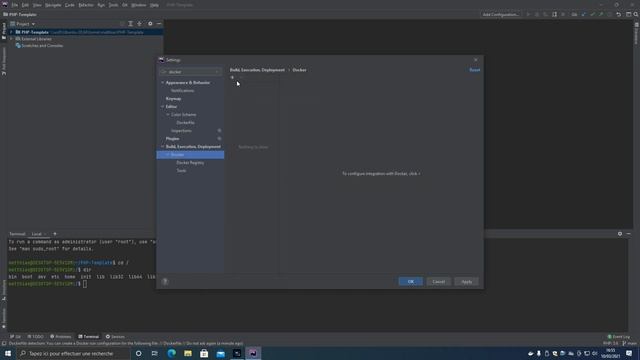Select Docker Registry settings page
This screenshot has width=640, height=360.
pyautogui.click(x=190, y=162)
